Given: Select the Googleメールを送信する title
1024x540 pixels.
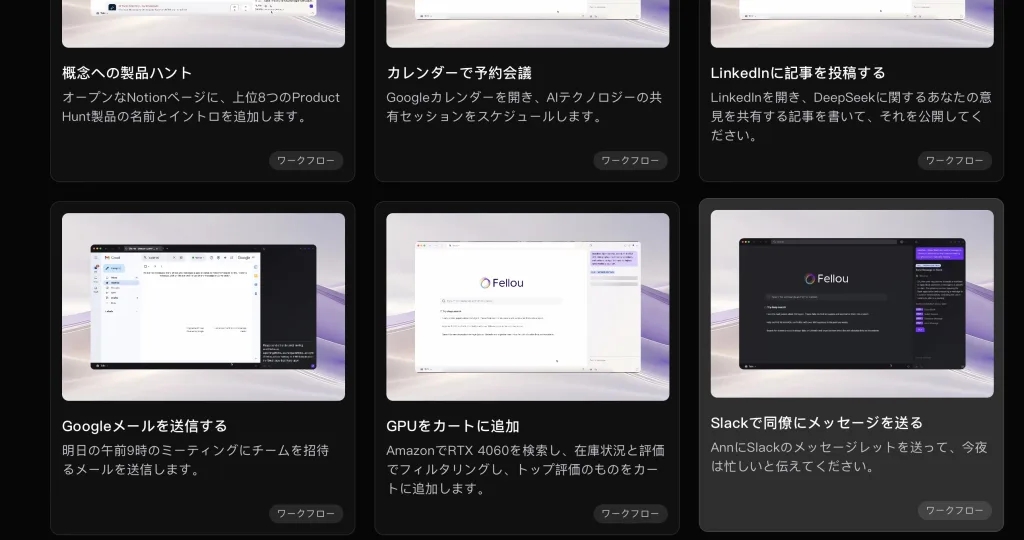Looking at the screenshot, I should point(144,426).
